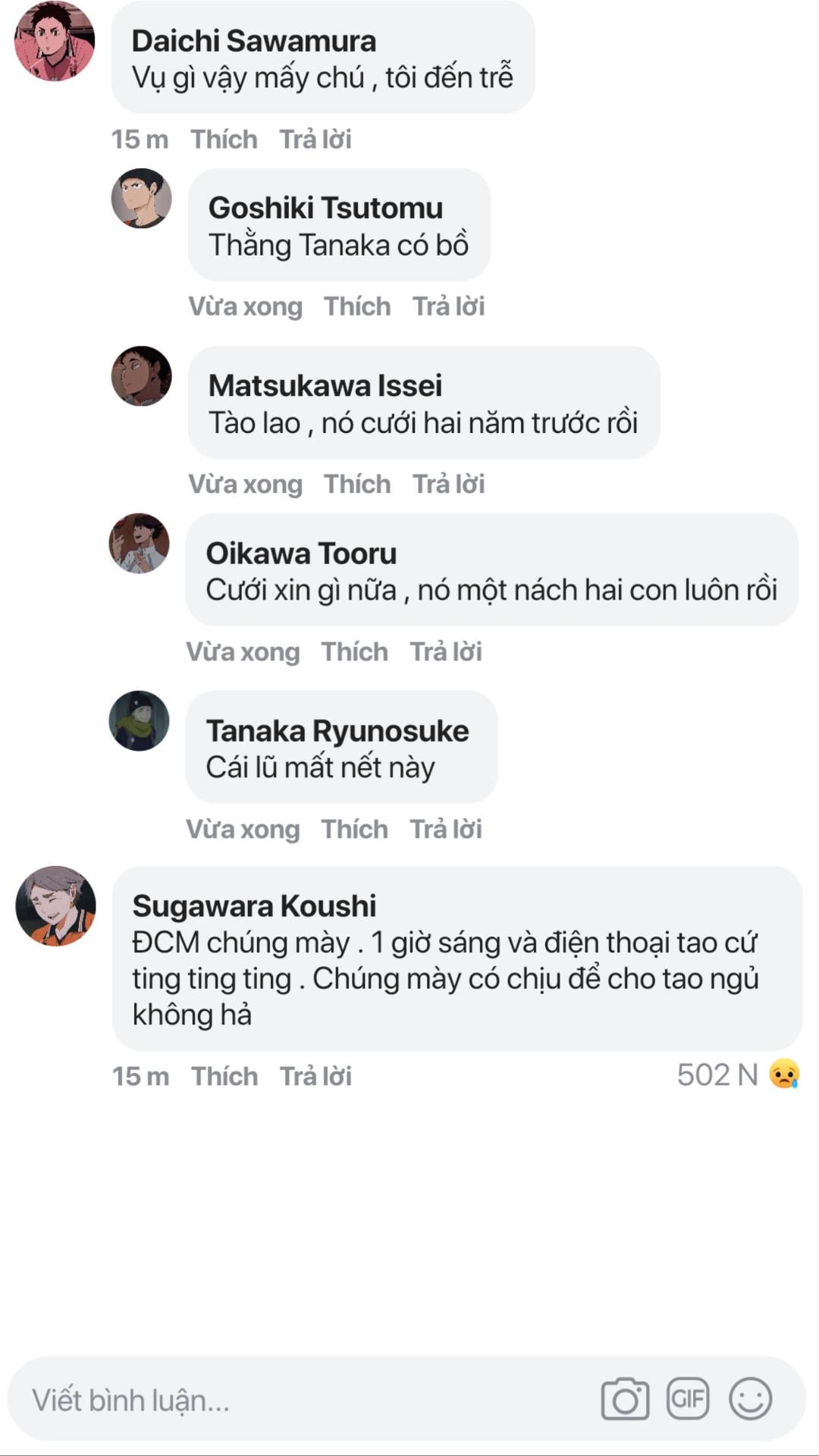This screenshot has width=819, height=1456.
Task: Open Sugawara Koushi's avatar
Action: pos(55,906)
